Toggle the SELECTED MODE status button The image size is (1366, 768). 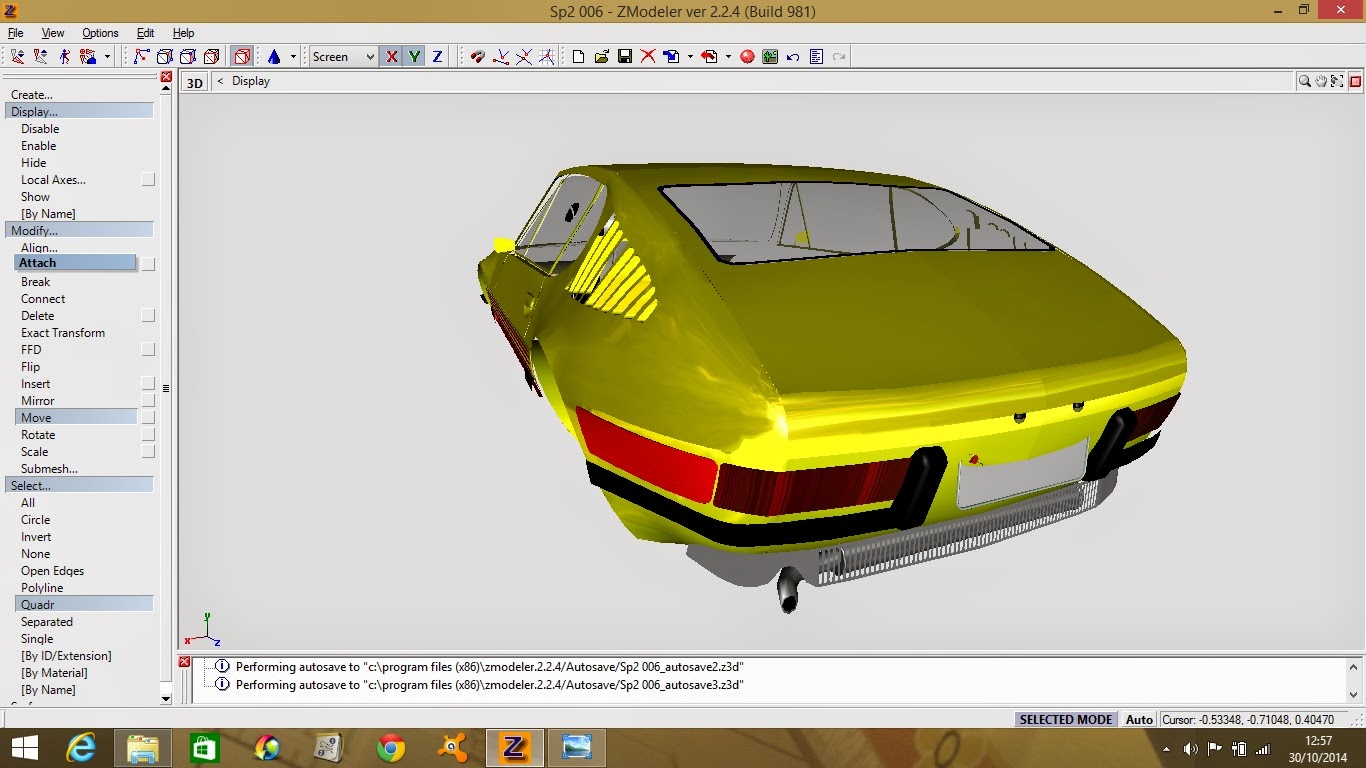pyautogui.click(x=1065, y=719)
